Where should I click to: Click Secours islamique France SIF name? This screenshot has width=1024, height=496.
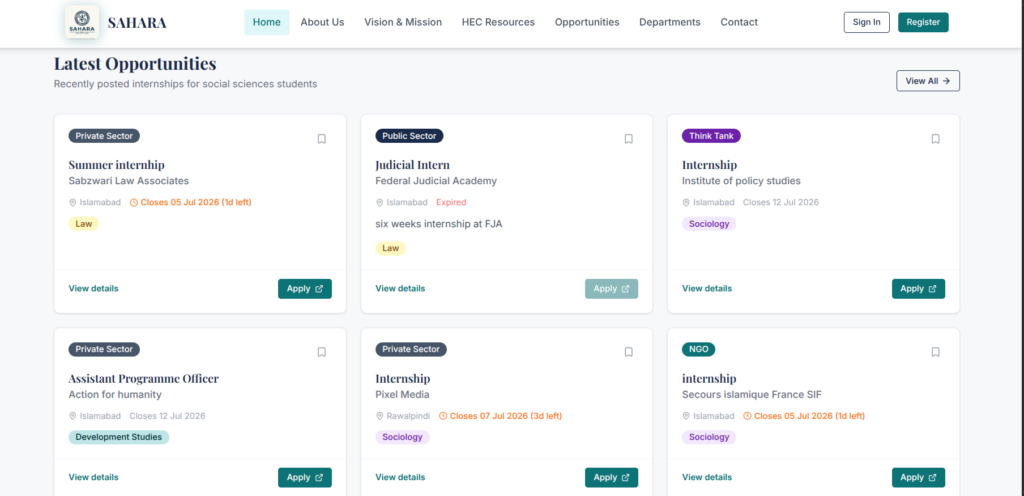point(752,394)
